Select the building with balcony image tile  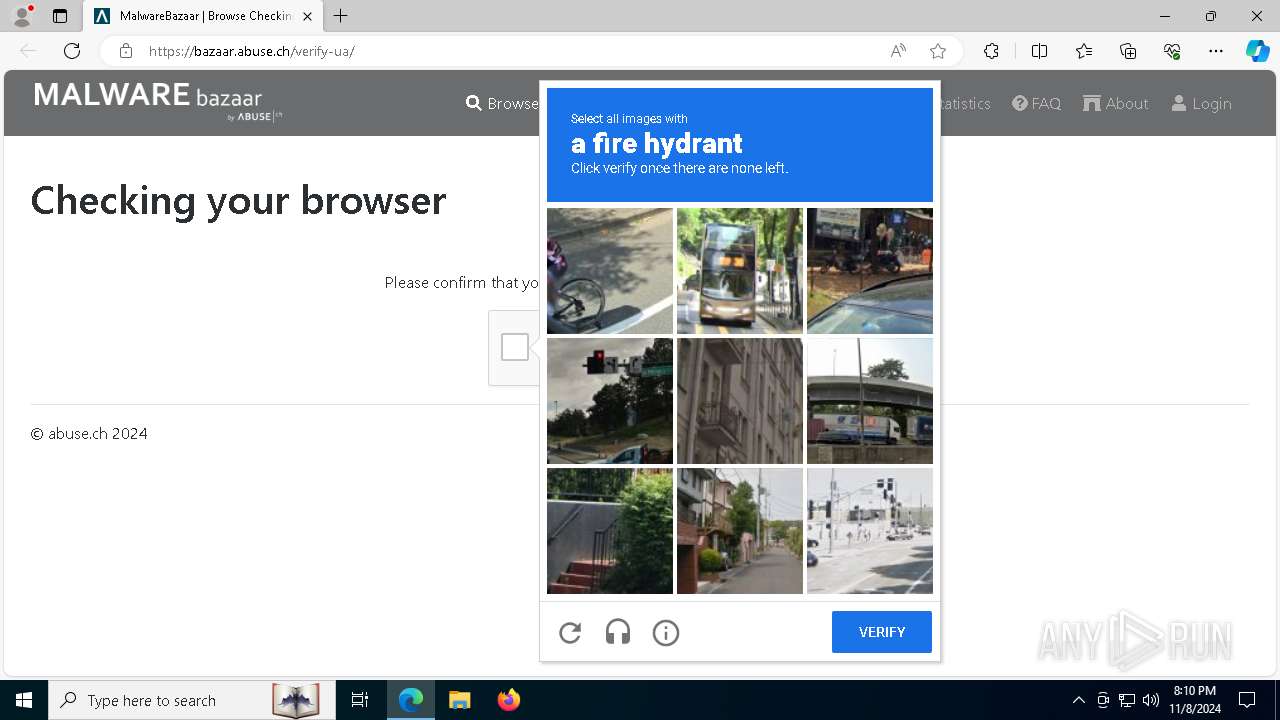click(740, 401)
